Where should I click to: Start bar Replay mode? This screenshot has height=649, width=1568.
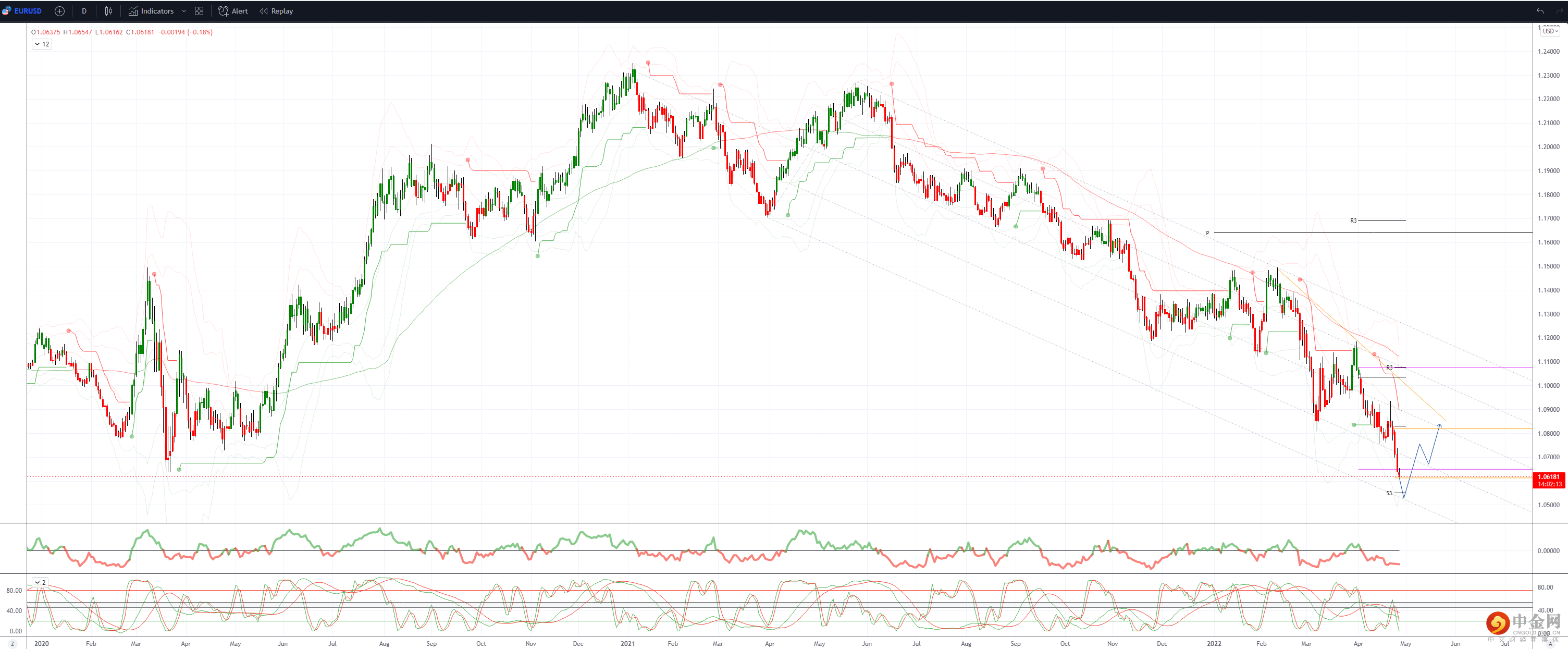[x=276, y=11]
